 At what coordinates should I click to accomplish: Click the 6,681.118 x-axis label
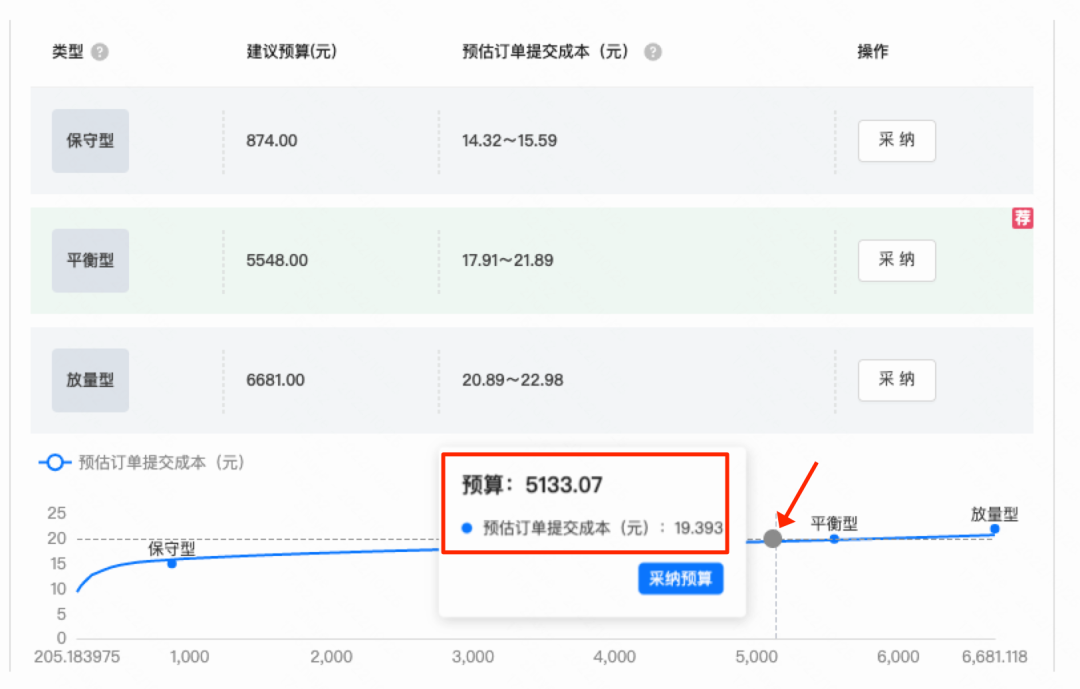pos(995,657)
